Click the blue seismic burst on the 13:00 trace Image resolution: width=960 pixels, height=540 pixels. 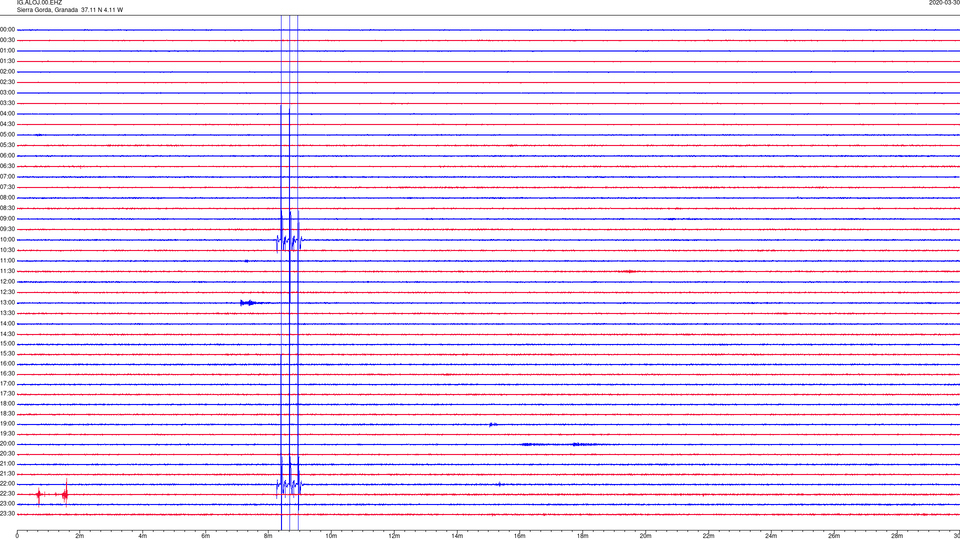pyautogui.click(x=248, y=302)
